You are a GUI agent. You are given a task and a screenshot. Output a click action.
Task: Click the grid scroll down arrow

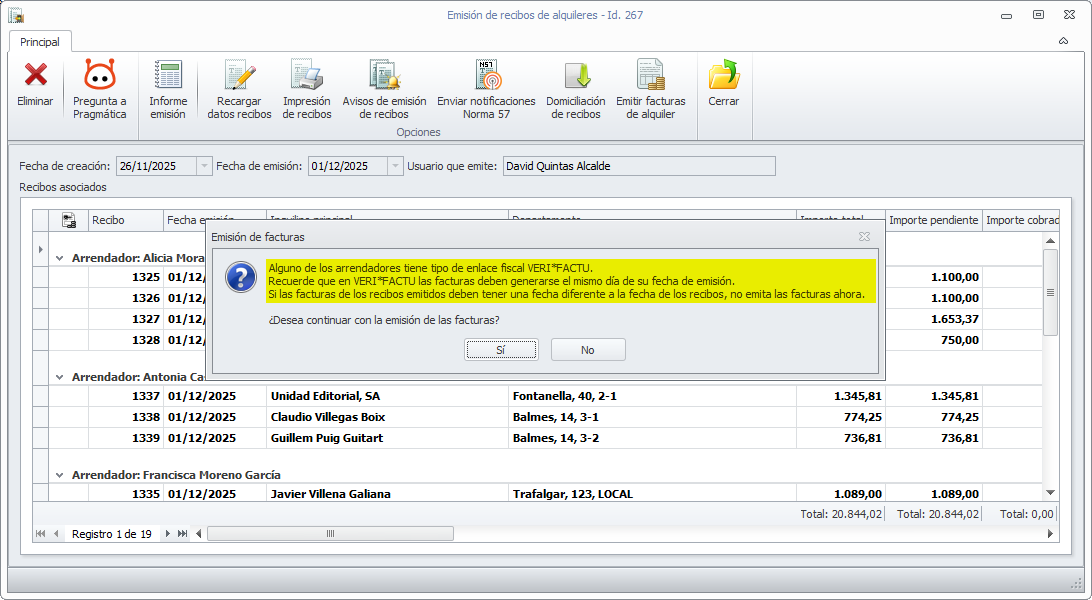click(x=1050, y=493)
